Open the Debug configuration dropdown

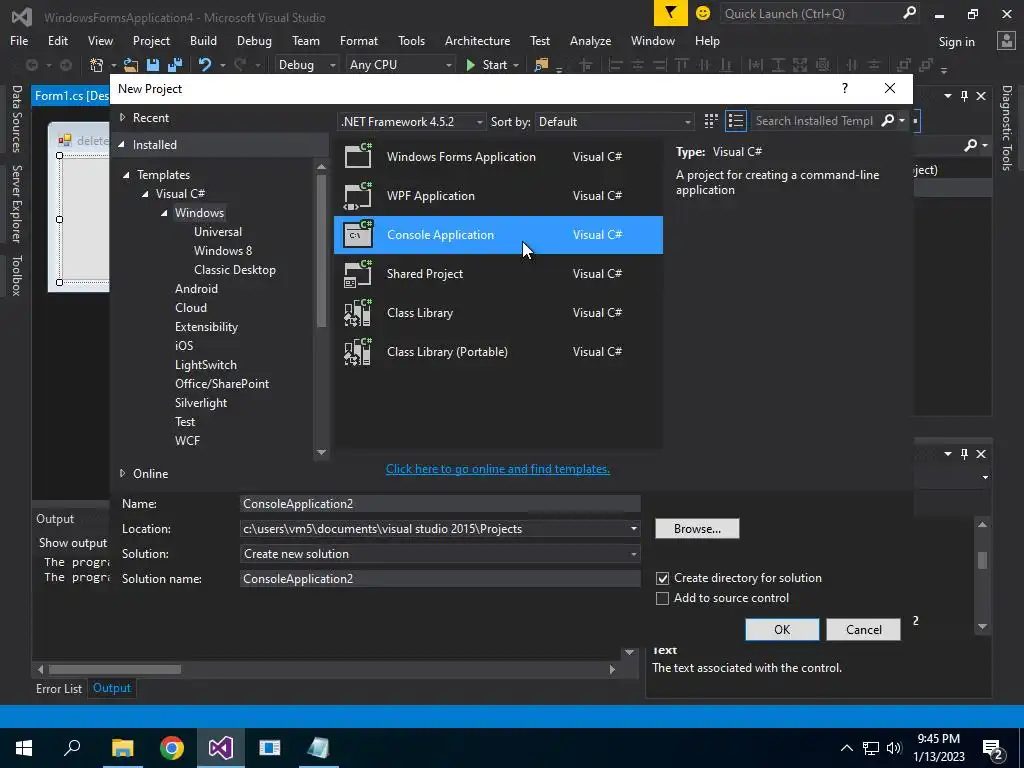pyautogui.click(x=306, y=65)
